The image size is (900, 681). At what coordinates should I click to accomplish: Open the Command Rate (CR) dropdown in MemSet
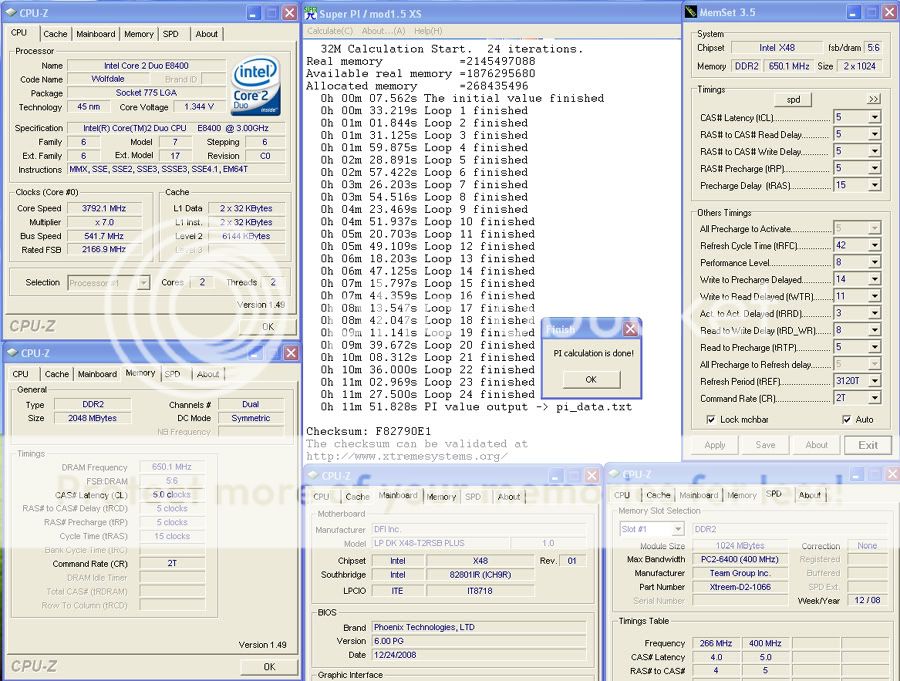(x=874, y=398)
